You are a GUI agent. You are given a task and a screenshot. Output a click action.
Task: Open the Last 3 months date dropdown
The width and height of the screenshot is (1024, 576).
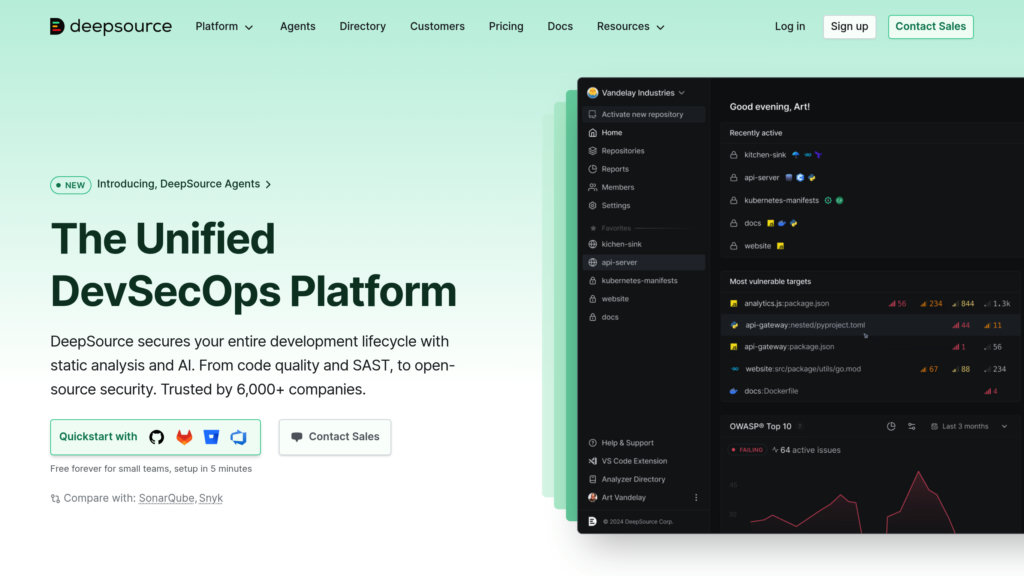968,426
